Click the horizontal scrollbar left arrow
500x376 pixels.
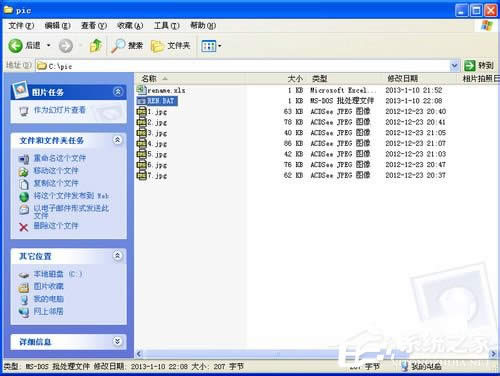pyautogui.click(x=139, y=354)
